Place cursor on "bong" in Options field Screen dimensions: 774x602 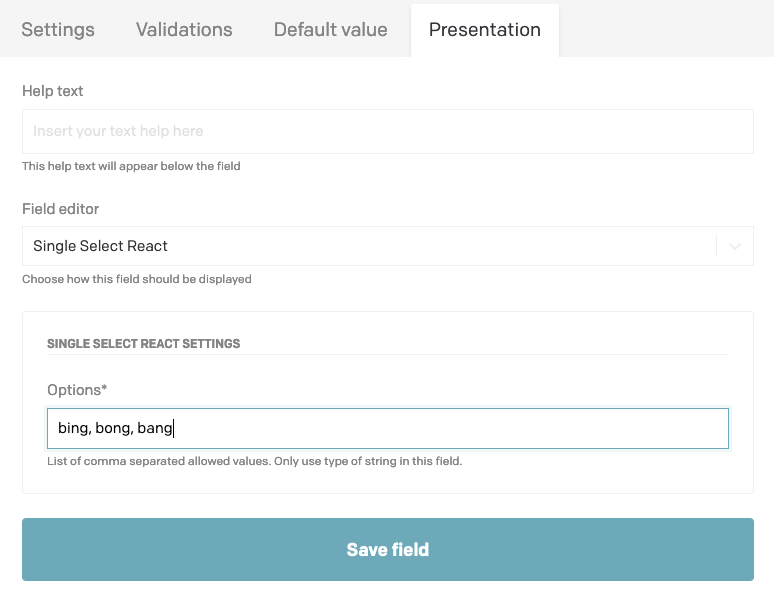[x=112, y=429]
